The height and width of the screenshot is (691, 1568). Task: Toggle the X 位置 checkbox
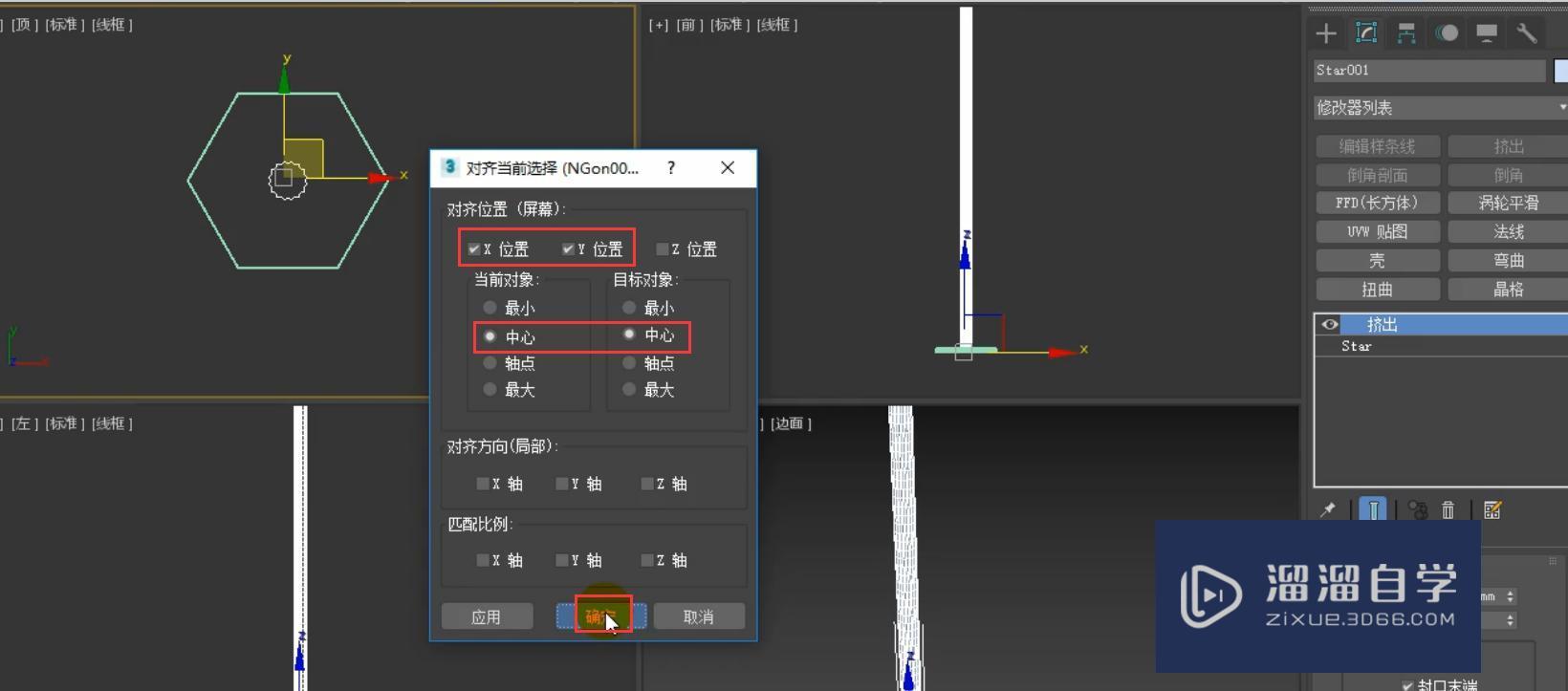pyautogui.click(x=474, y=249)
